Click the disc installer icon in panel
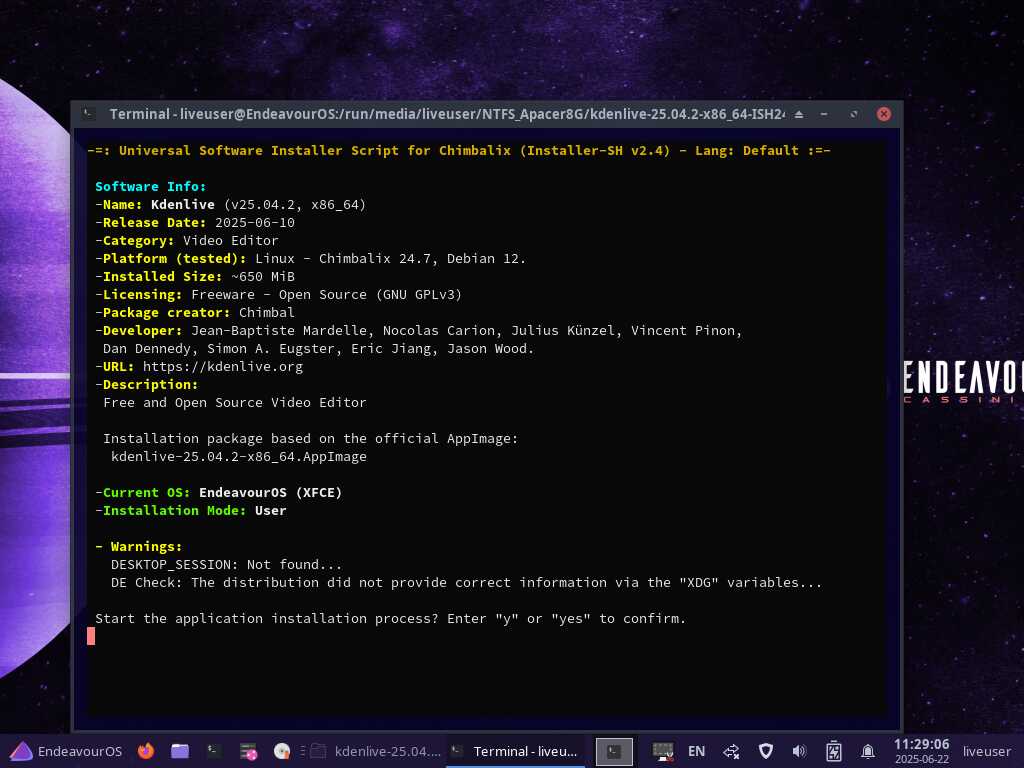The width and height of the screenshot is (1024, 768). point(282,751)
